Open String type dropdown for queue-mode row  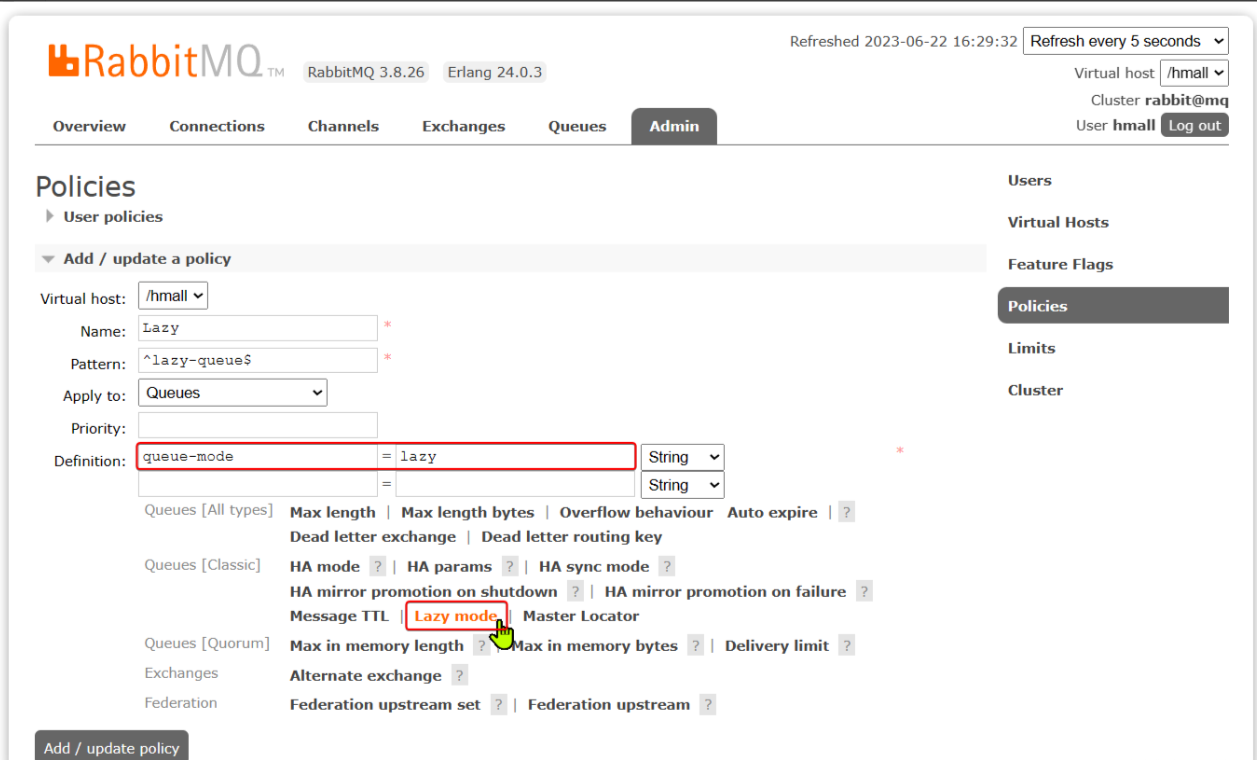point(683,457)
